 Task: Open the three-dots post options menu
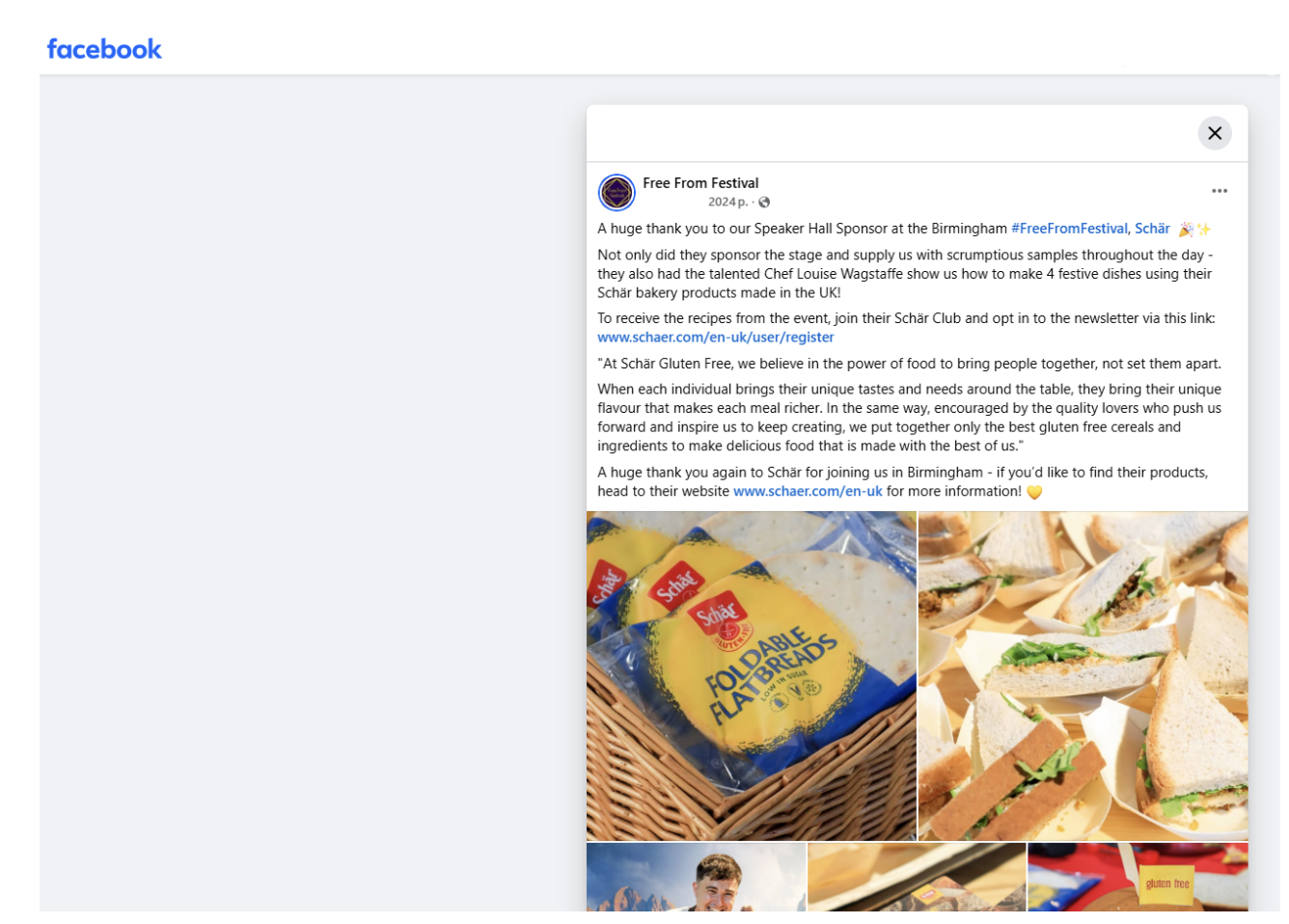pyautogui.click(x=1220, y=191)
